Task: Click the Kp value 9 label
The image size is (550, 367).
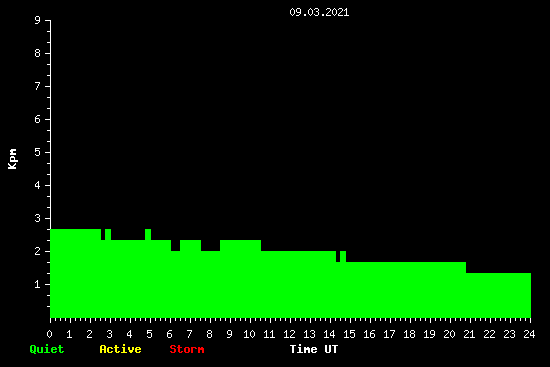Action: pos(38,20)
